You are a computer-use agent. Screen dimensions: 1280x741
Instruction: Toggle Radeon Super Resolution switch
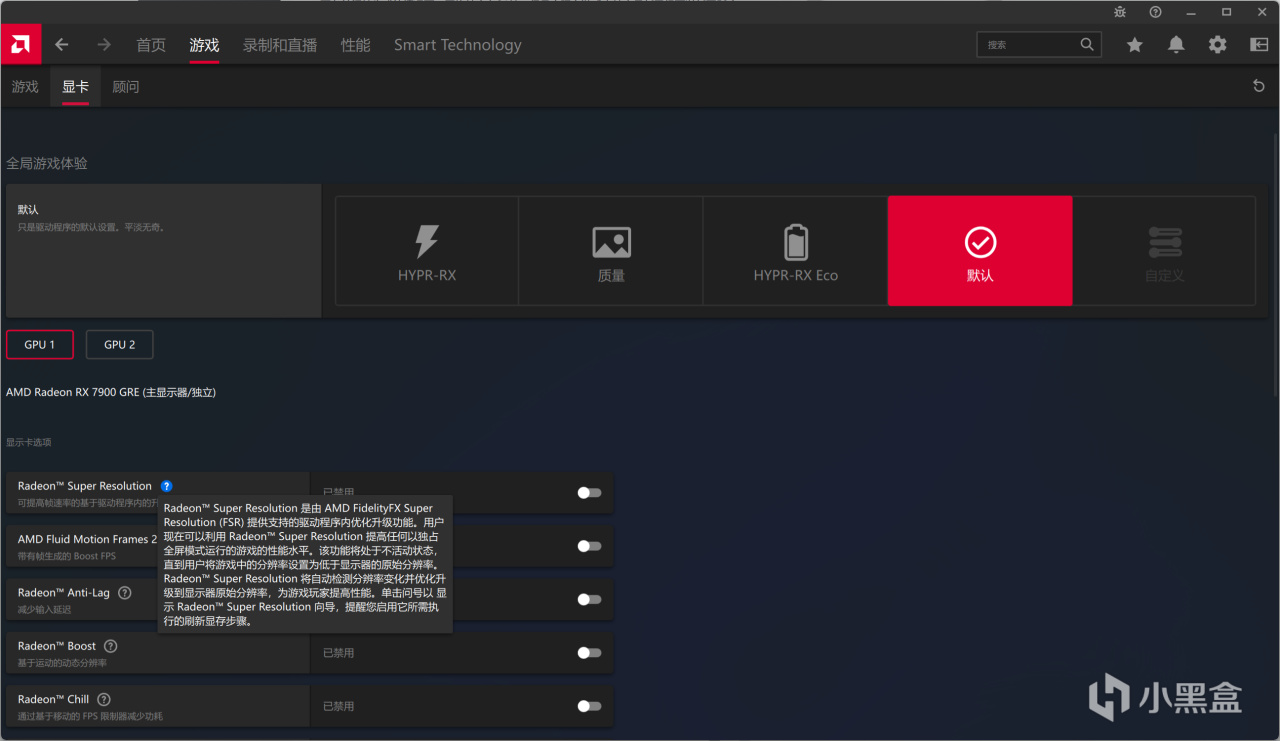[x=589, y=493]
